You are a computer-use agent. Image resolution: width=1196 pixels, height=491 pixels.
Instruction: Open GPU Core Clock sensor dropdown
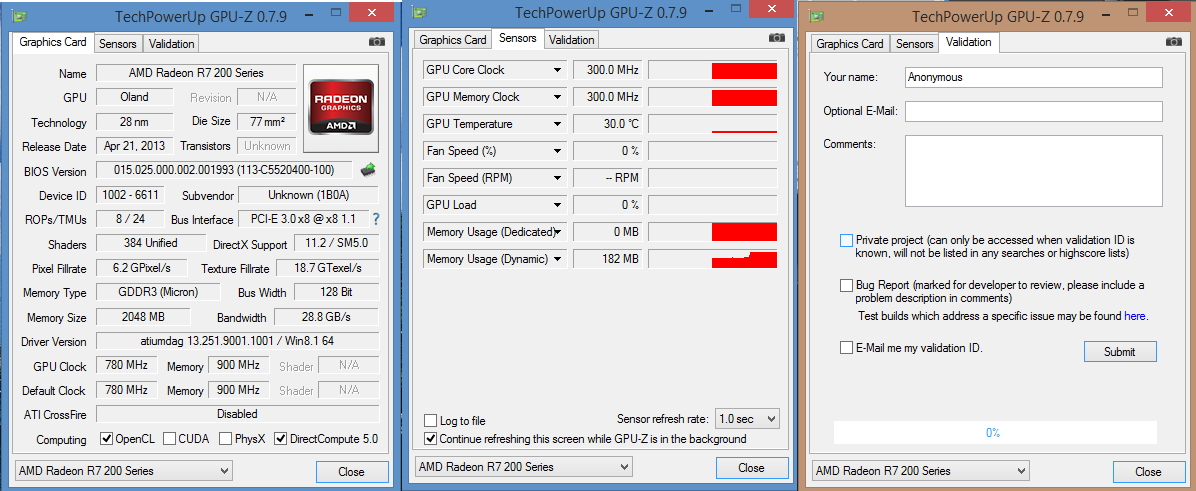point(558,70)
